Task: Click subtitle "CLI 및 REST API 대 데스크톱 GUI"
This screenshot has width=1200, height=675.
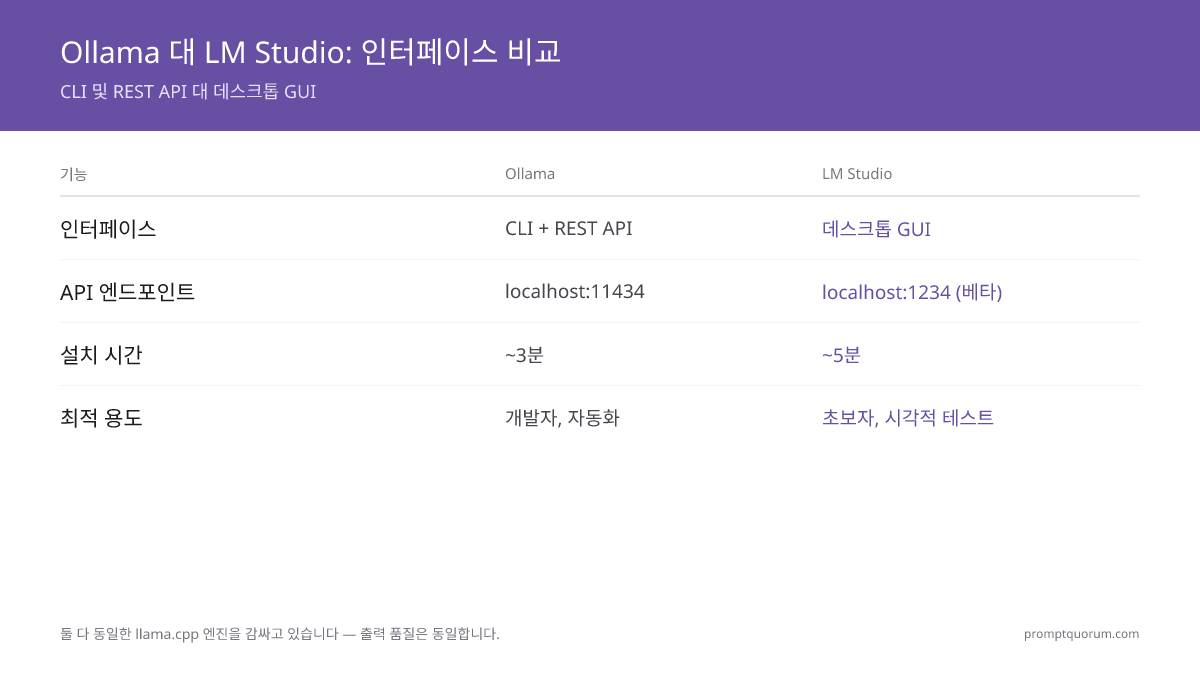Action: click(188, 92)
